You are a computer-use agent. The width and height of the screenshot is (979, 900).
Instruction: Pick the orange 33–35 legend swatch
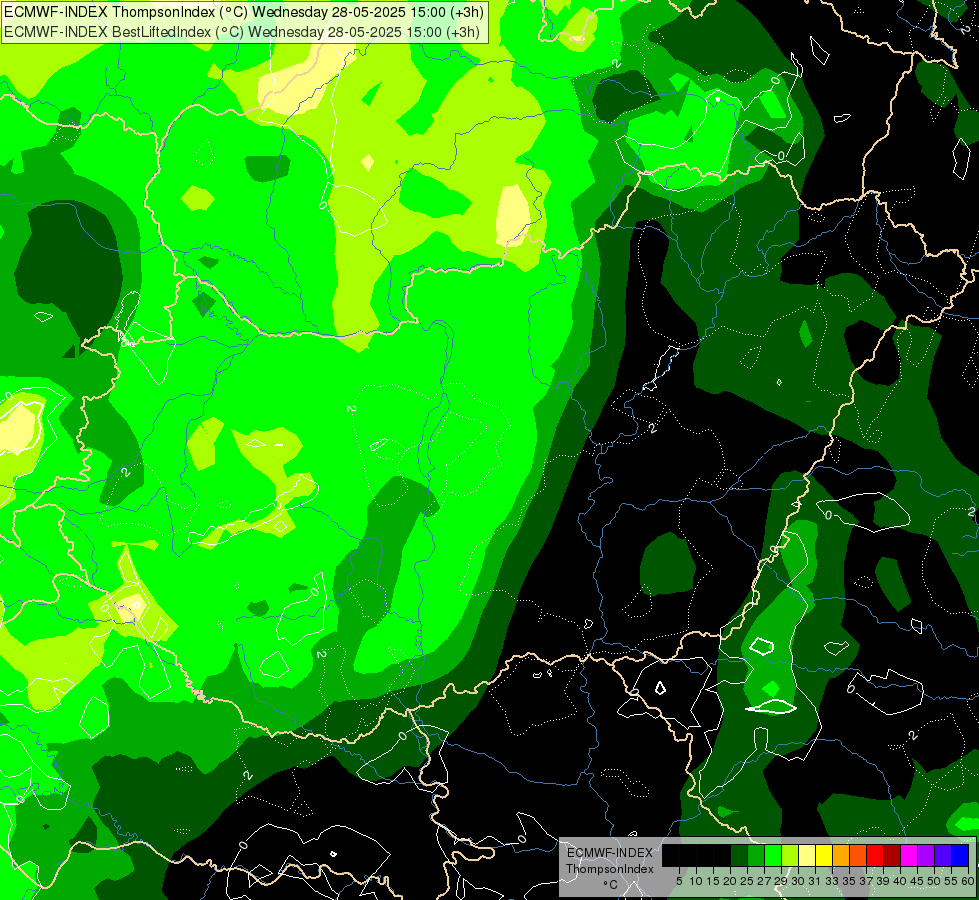pyautogui.click(x=841, y=855)
